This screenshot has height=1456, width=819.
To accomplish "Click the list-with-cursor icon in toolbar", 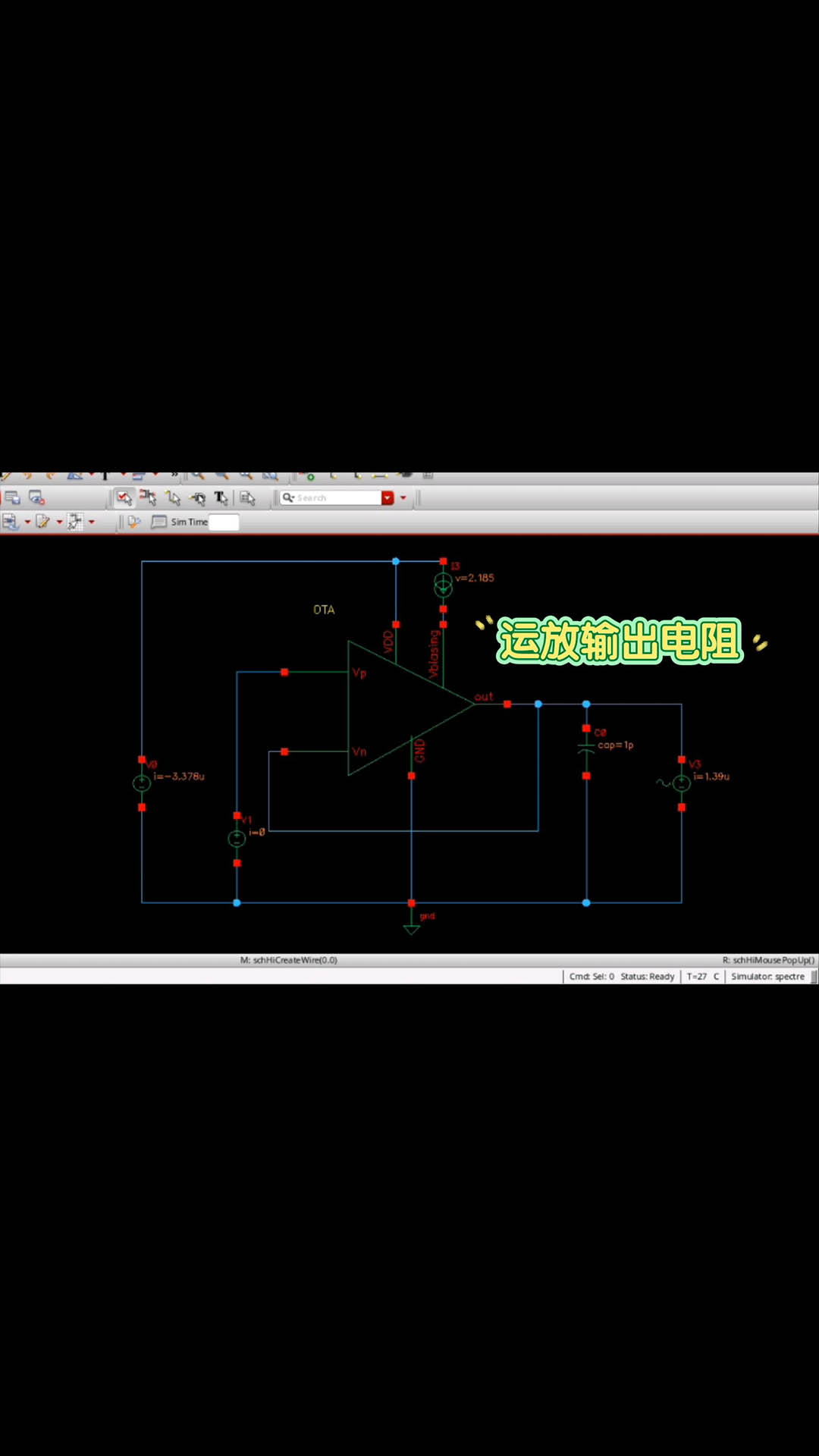I will pyautogui.click(x=247, y=498).
